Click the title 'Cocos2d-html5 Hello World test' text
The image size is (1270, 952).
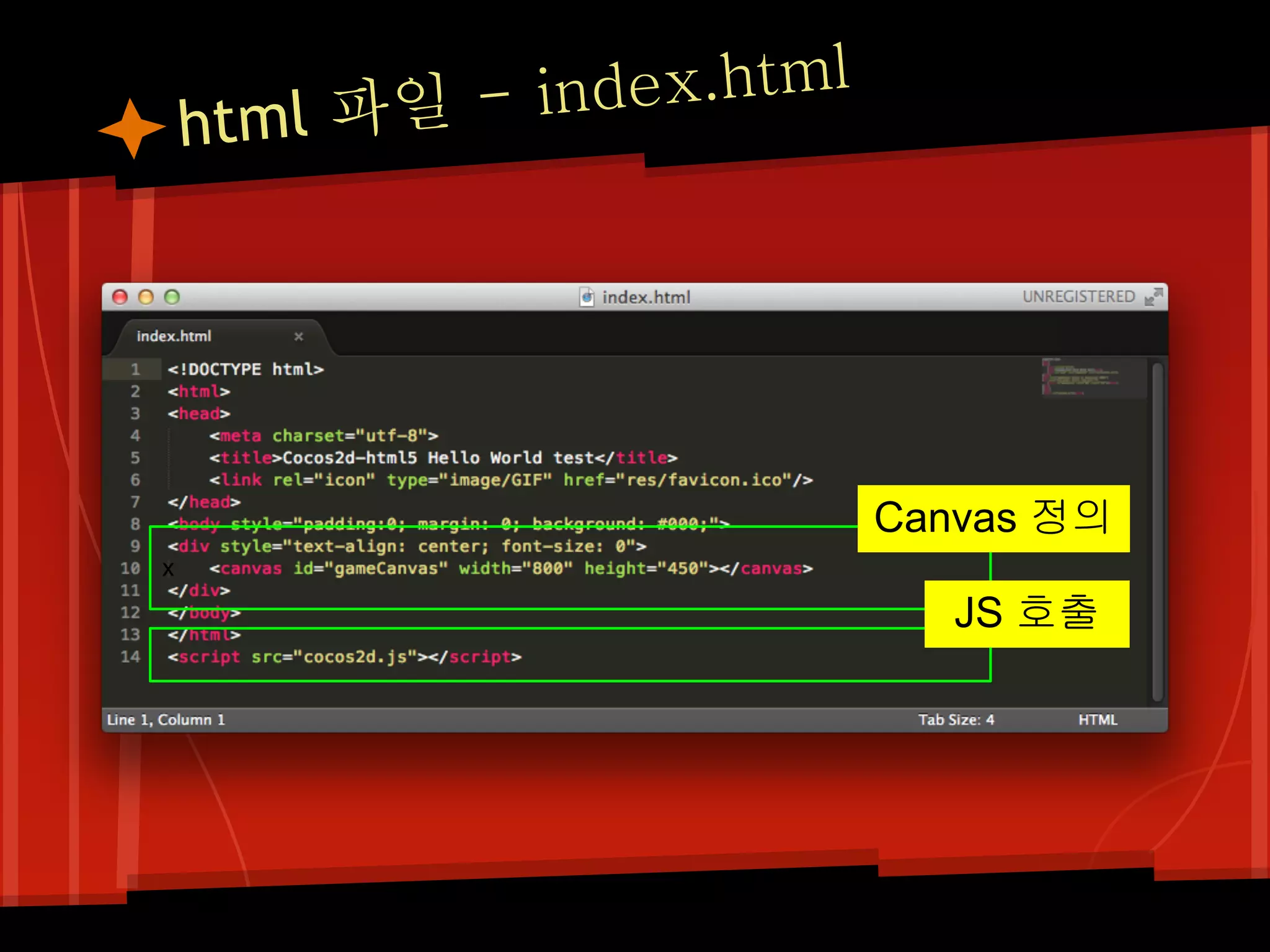click(438, 458)
